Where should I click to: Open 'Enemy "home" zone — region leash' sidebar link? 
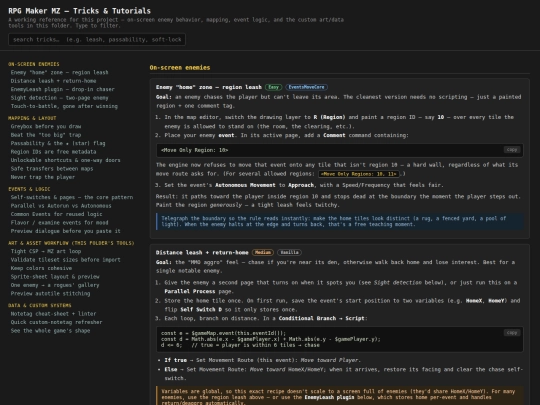pos(59,72)
